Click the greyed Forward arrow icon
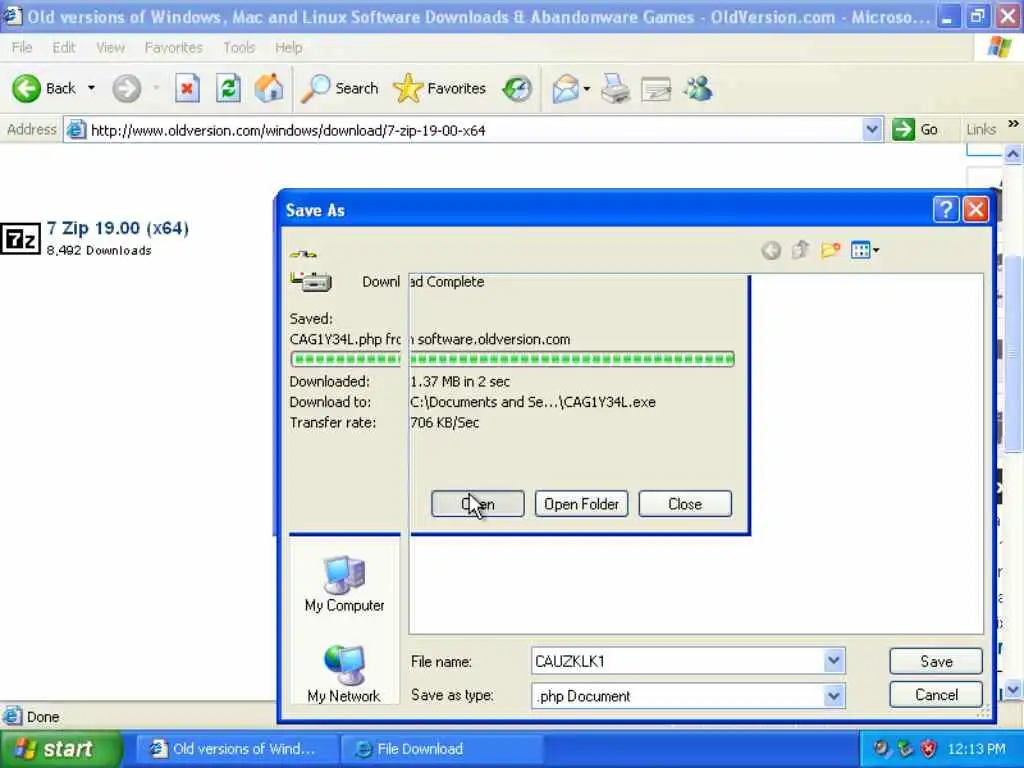 [126, 88]
